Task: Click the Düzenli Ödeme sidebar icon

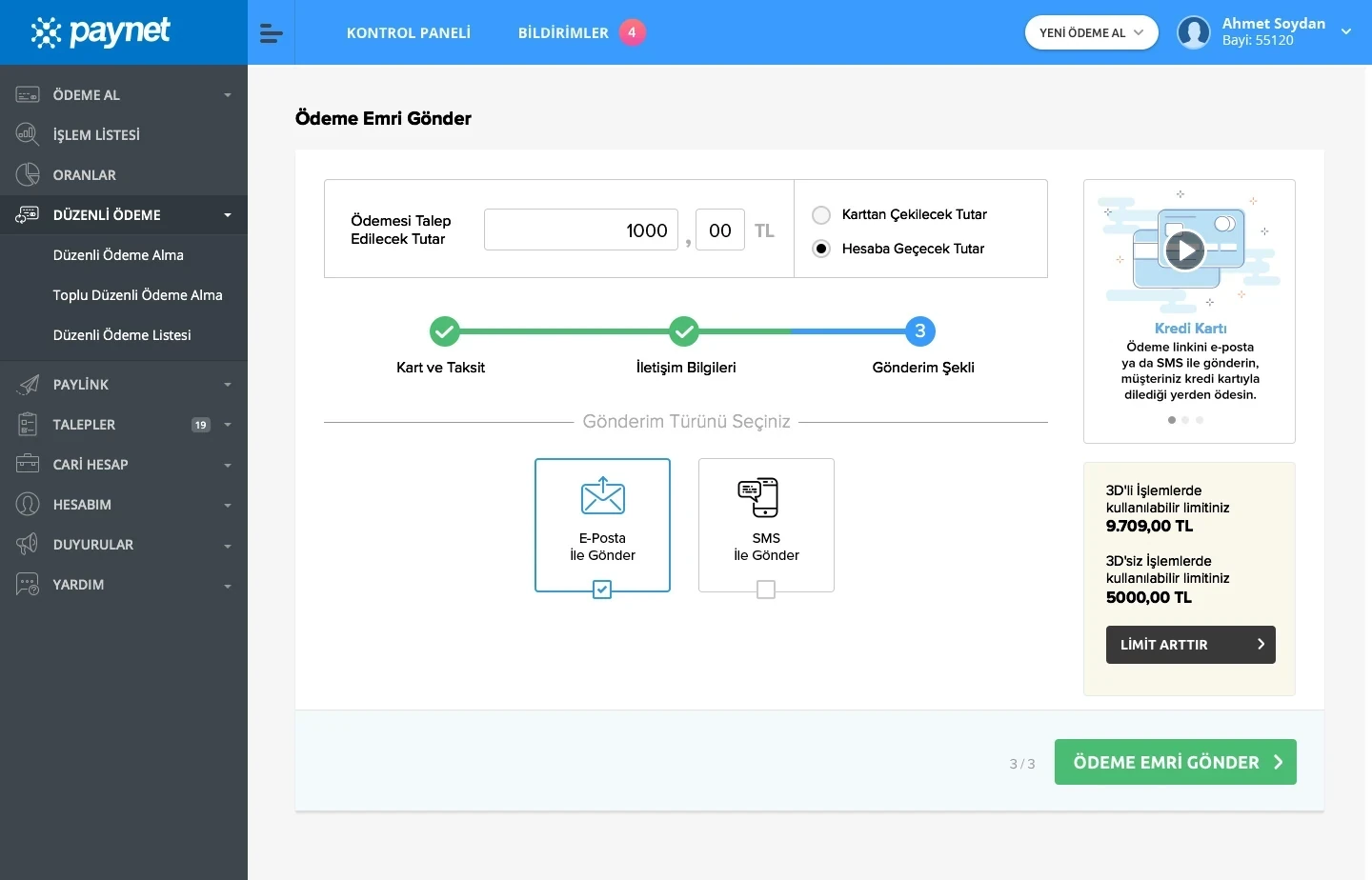Action: [28, 215]
